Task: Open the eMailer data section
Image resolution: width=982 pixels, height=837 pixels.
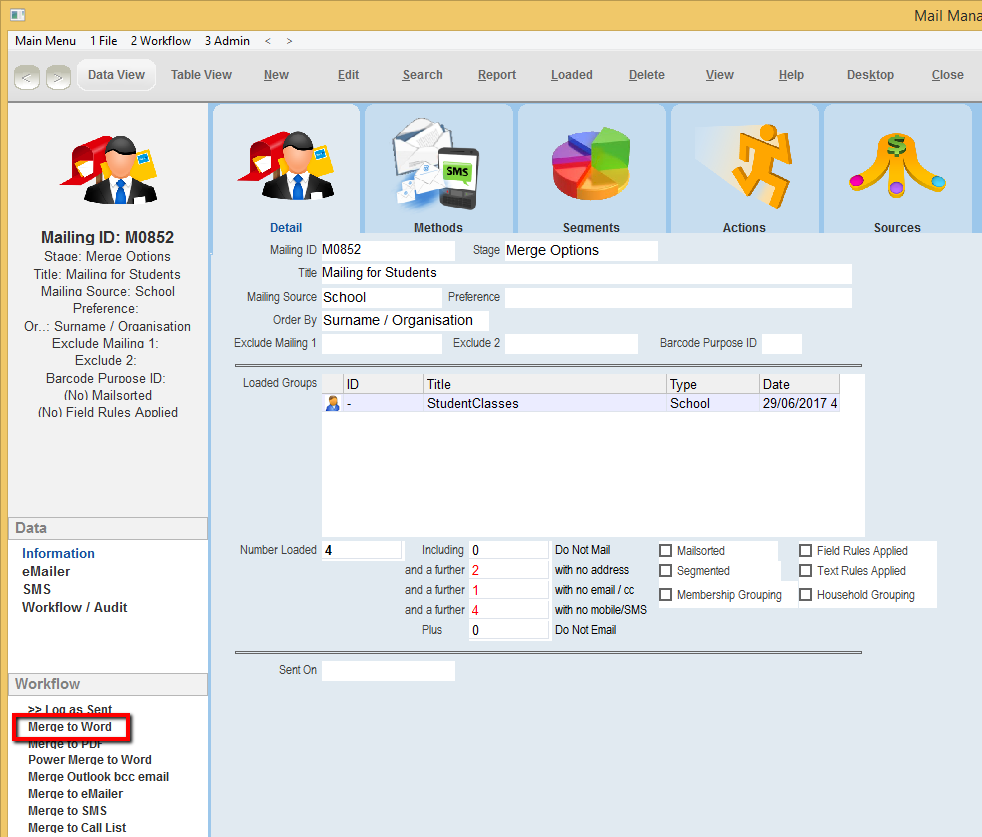Action: (46, 572)
